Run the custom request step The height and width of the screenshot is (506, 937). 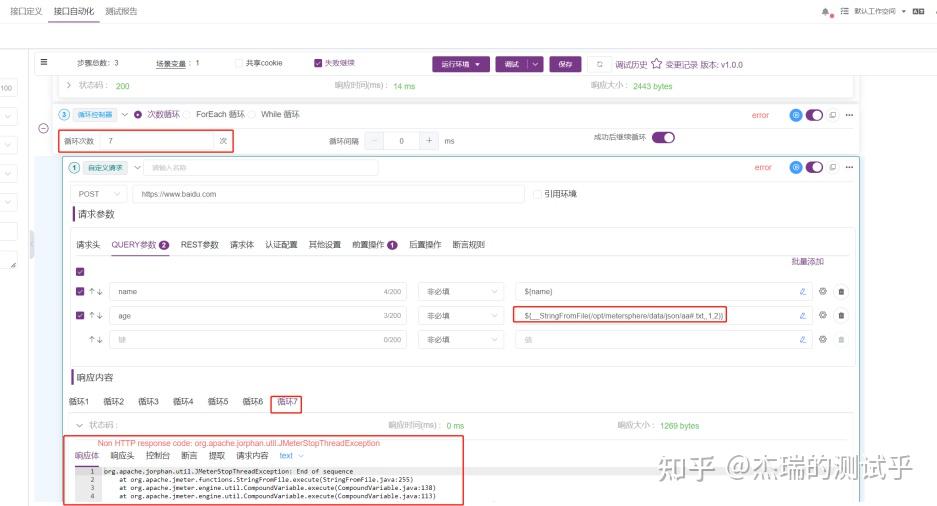tap(795, 167)
